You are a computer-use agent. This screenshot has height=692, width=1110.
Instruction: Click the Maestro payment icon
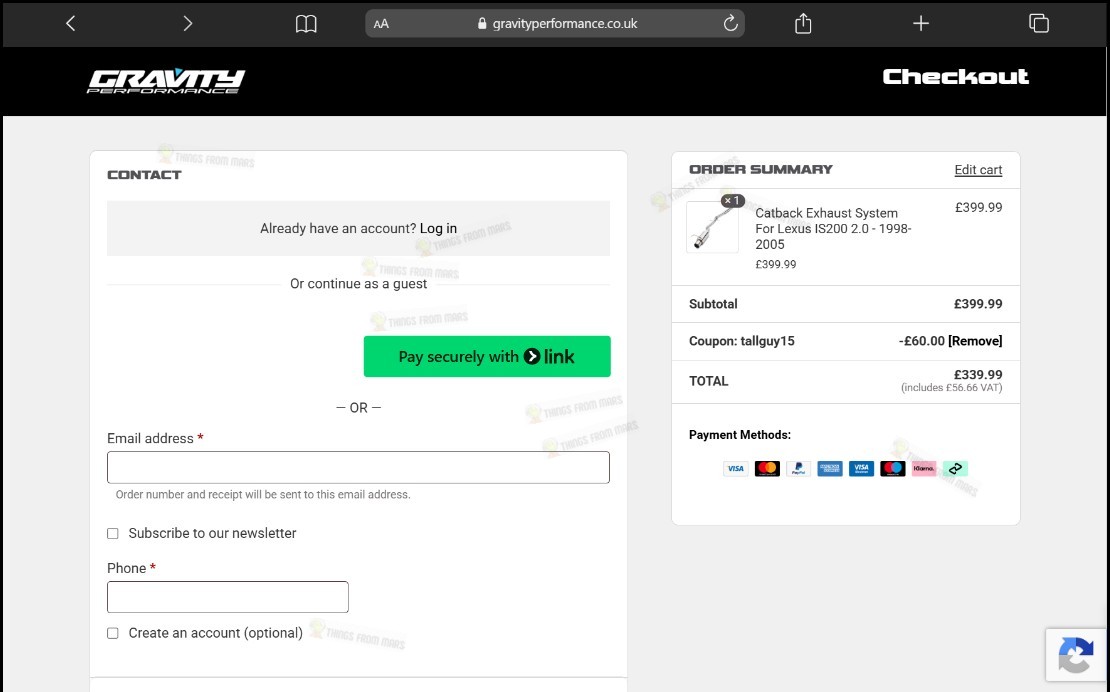(x=893, y=468)
